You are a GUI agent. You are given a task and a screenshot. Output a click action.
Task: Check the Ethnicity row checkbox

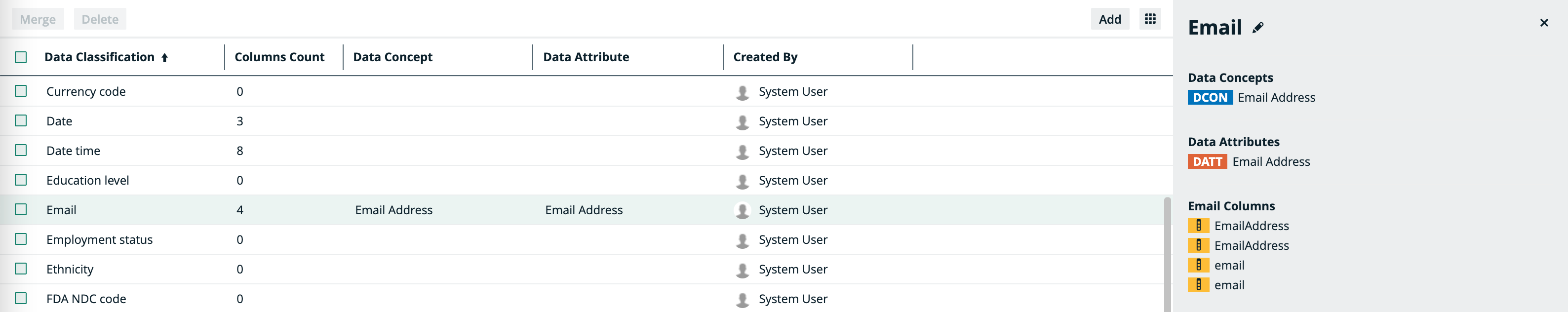point(21,268)
